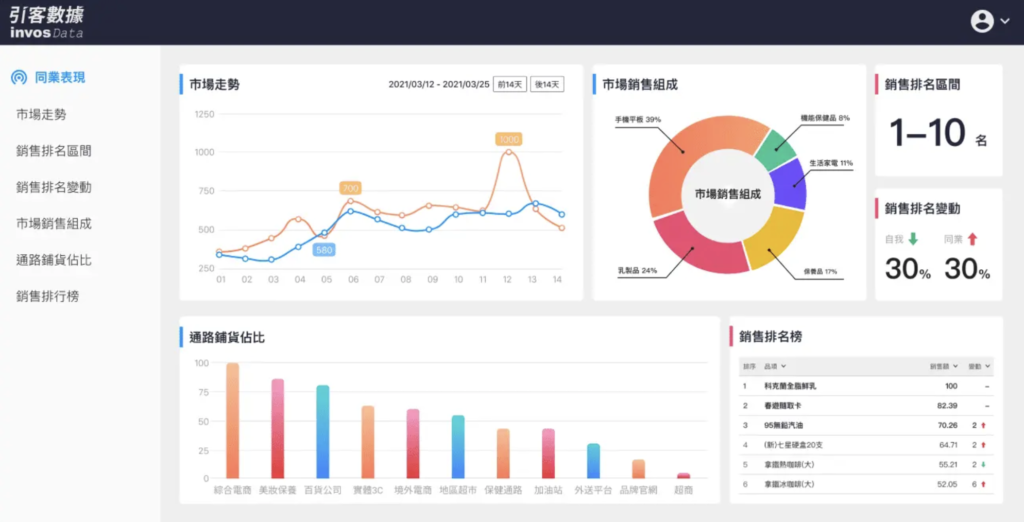
Task: Click the invos Data logo
Action: click(47, 22)
